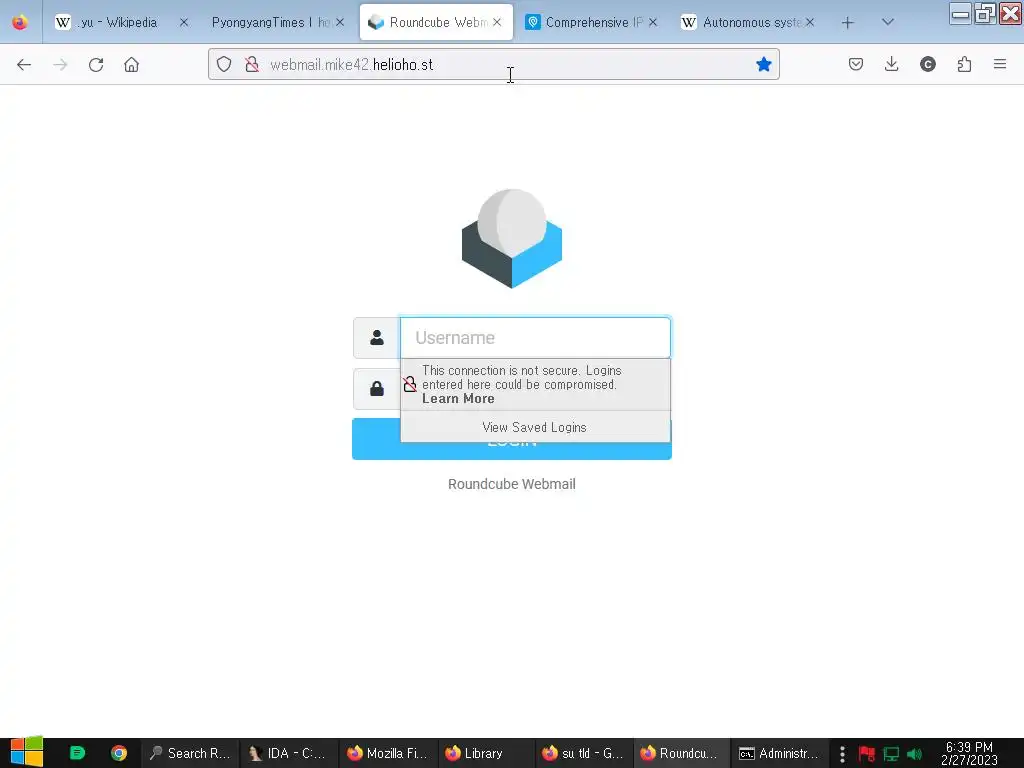The height and width of the screenshot is (768, 1024).
Task: Focus the Username input field
Action: [x=536, y=338]
